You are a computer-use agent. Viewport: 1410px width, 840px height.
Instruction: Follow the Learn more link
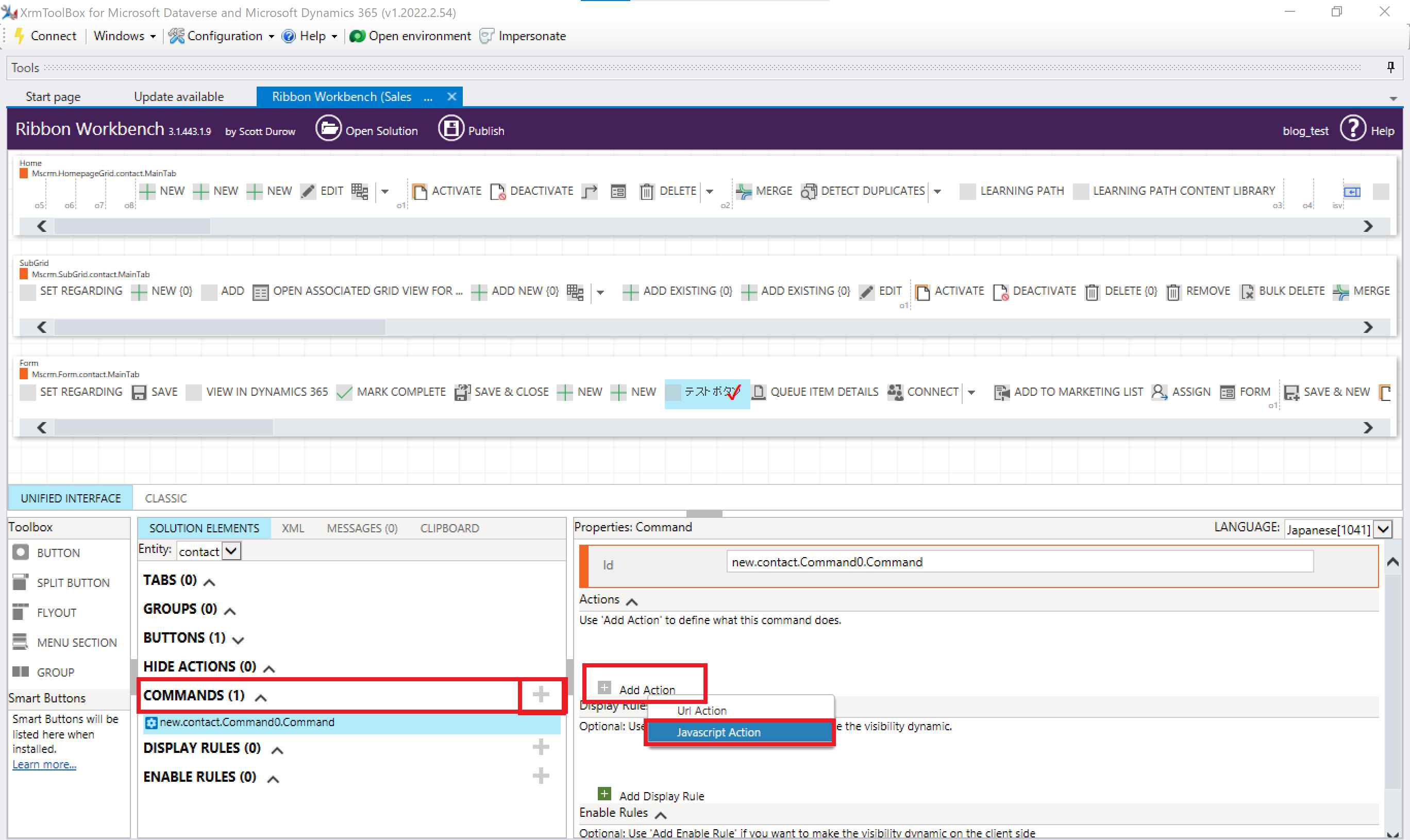tap(44, 765)
